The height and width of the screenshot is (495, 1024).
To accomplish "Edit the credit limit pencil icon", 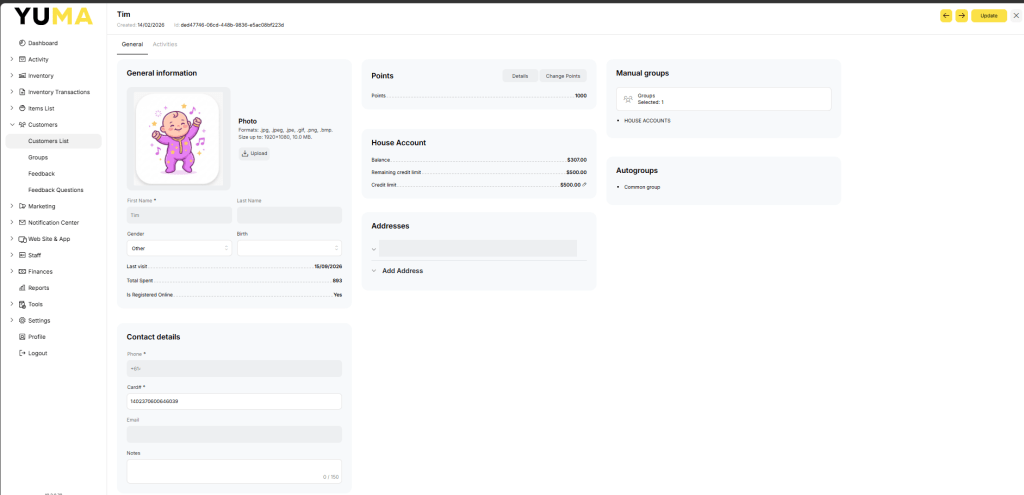I will (584, 185).
